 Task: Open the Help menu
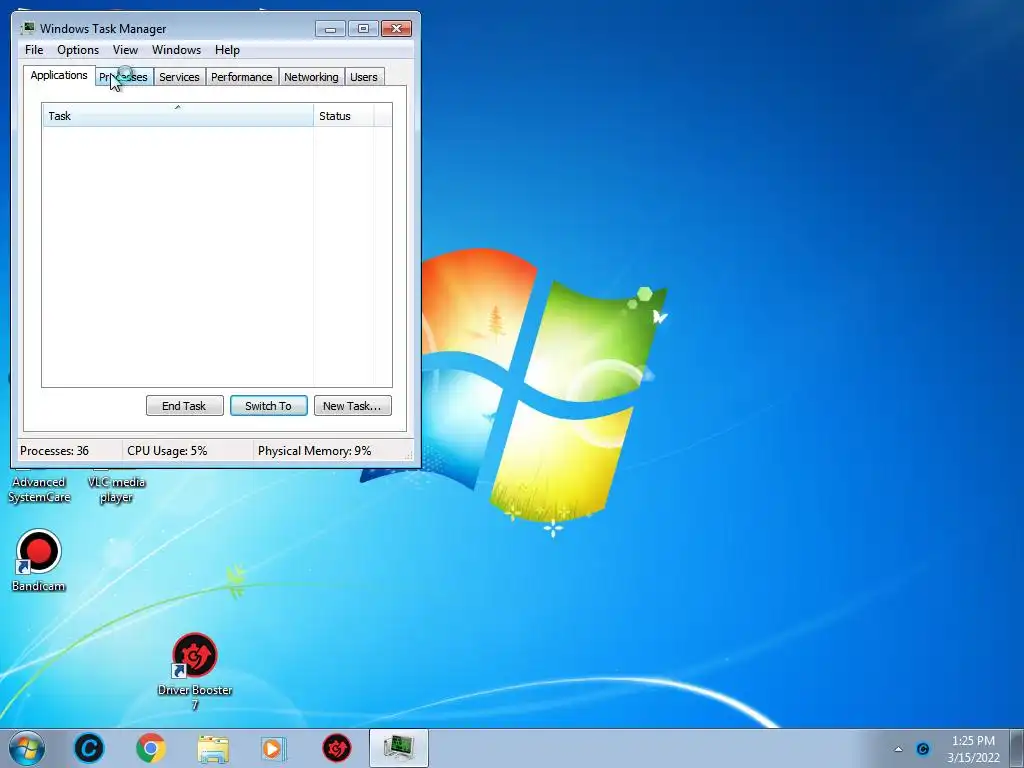point(227,50)
